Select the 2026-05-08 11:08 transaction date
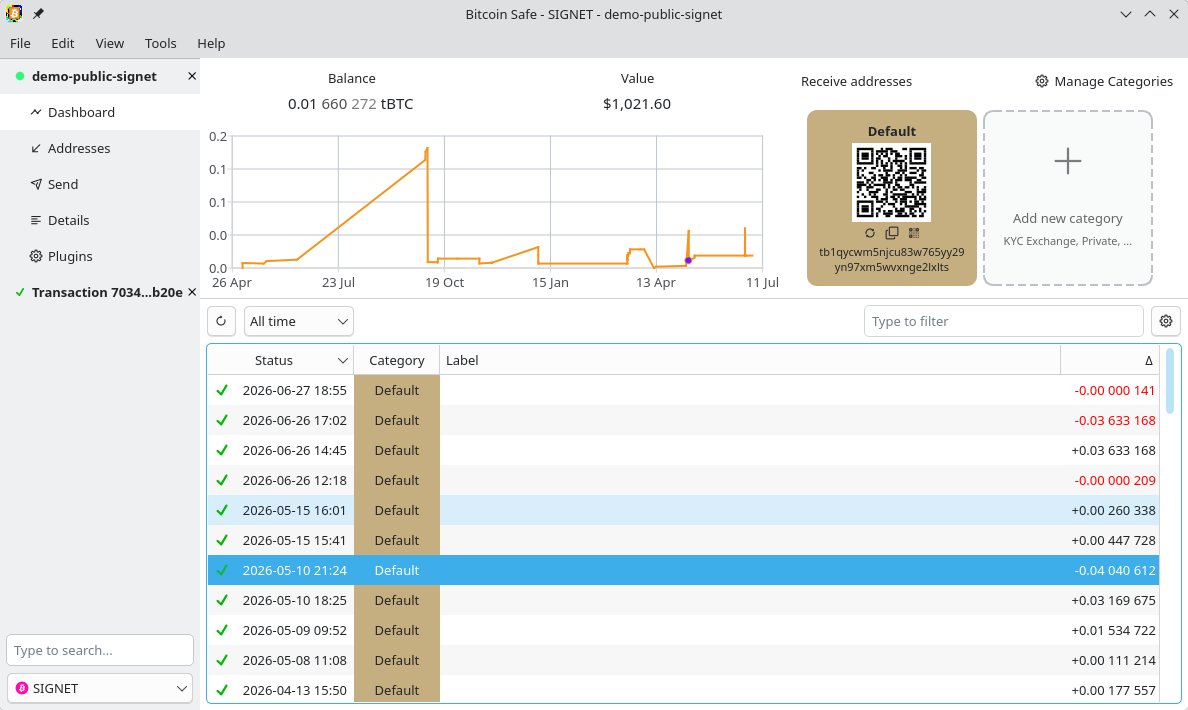This screenshot has width=1188, height=710. point(295,661)
